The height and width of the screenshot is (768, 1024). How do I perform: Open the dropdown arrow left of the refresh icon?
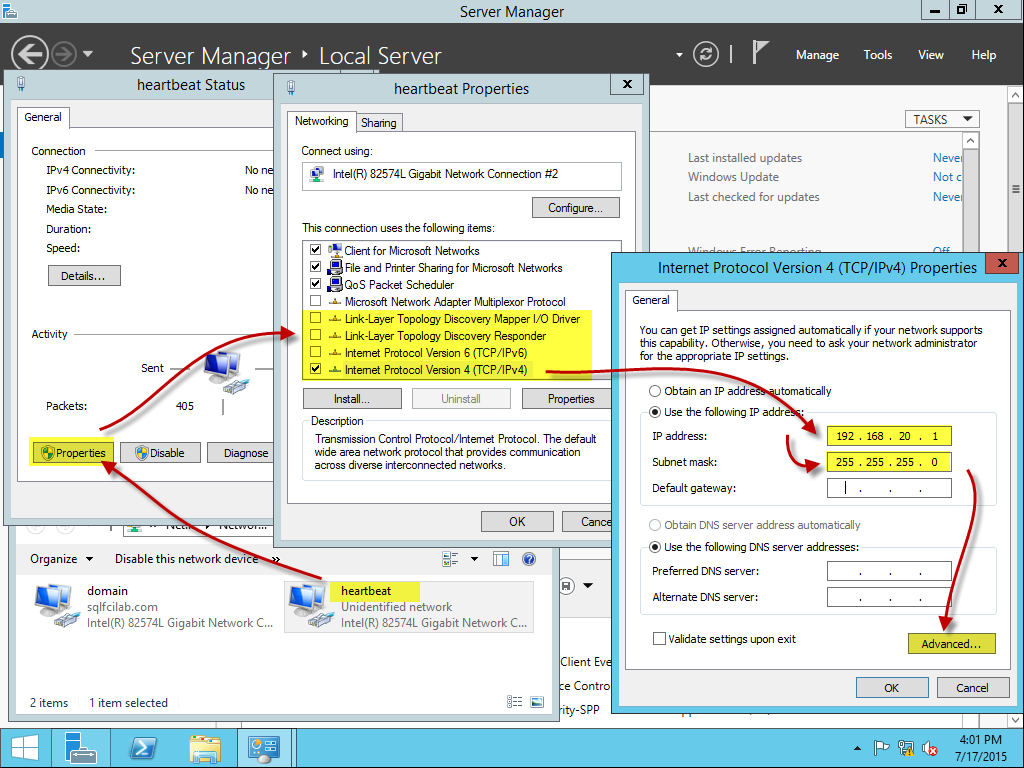679,55
